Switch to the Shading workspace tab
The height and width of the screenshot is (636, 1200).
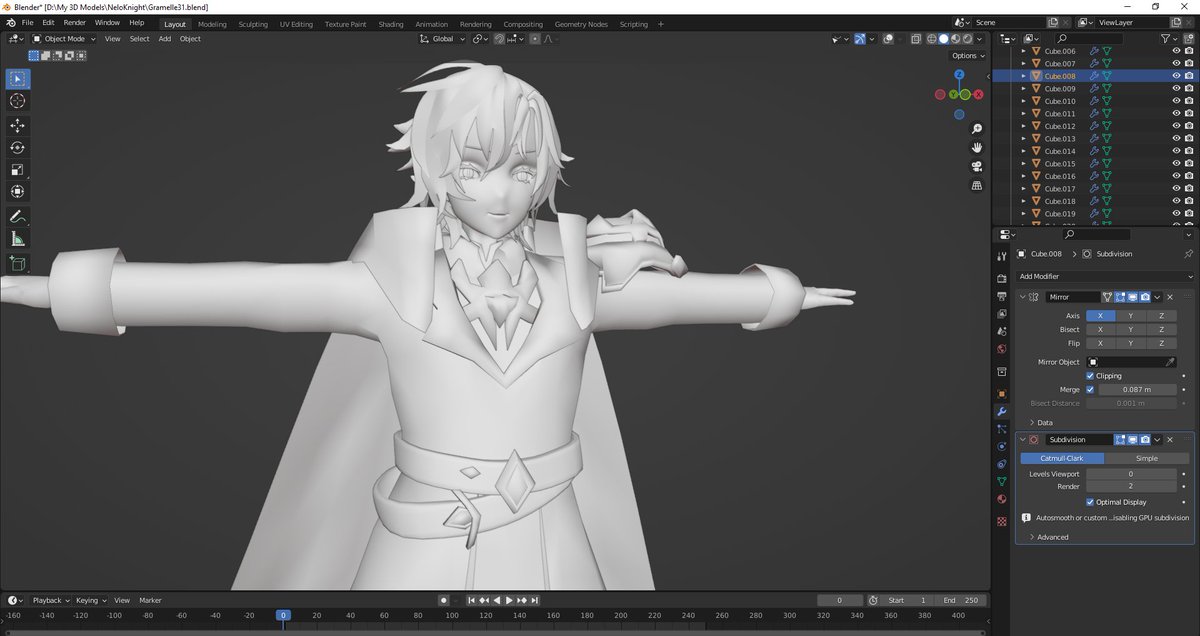coord(391,24)
